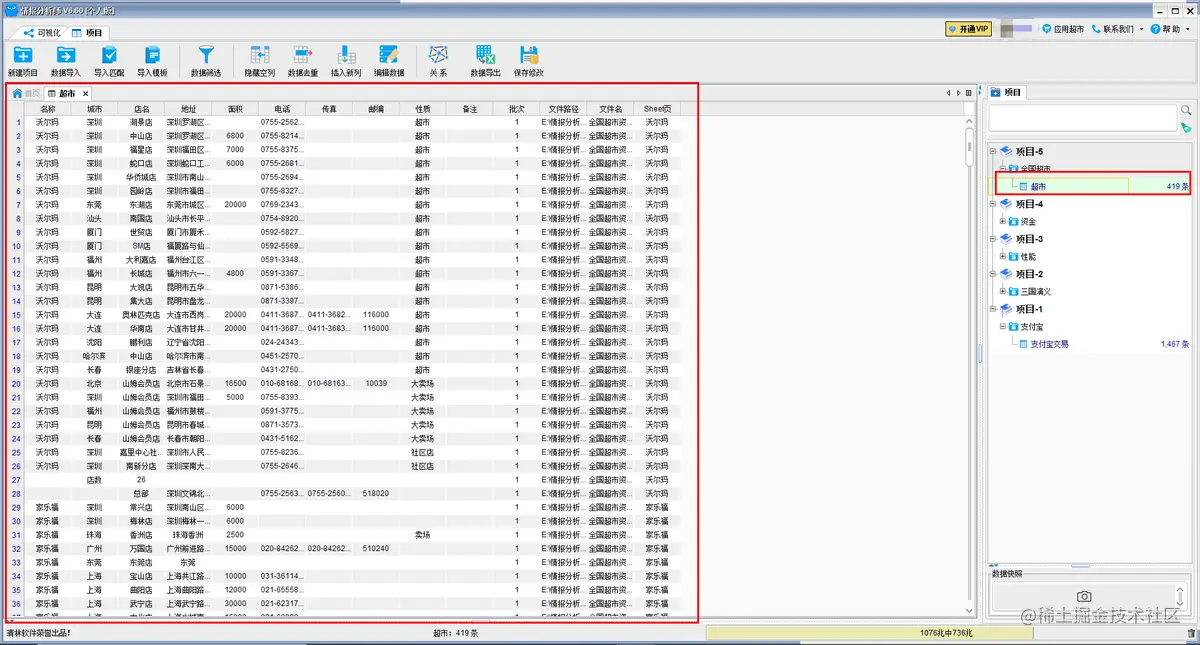Open the 导入模板 tool
Viewport: 1200px width, 645px height.
tap(152, 61)
